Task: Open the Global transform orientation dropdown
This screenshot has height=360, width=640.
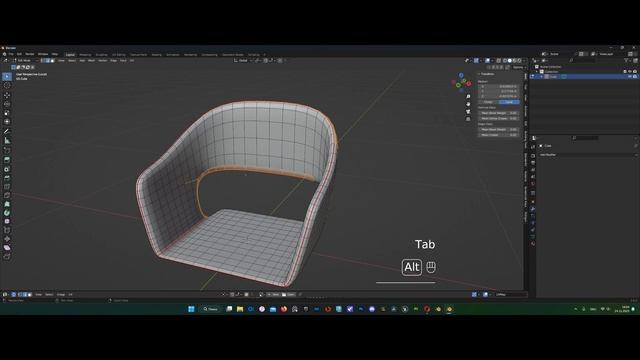Action: [x=243, y=60]
